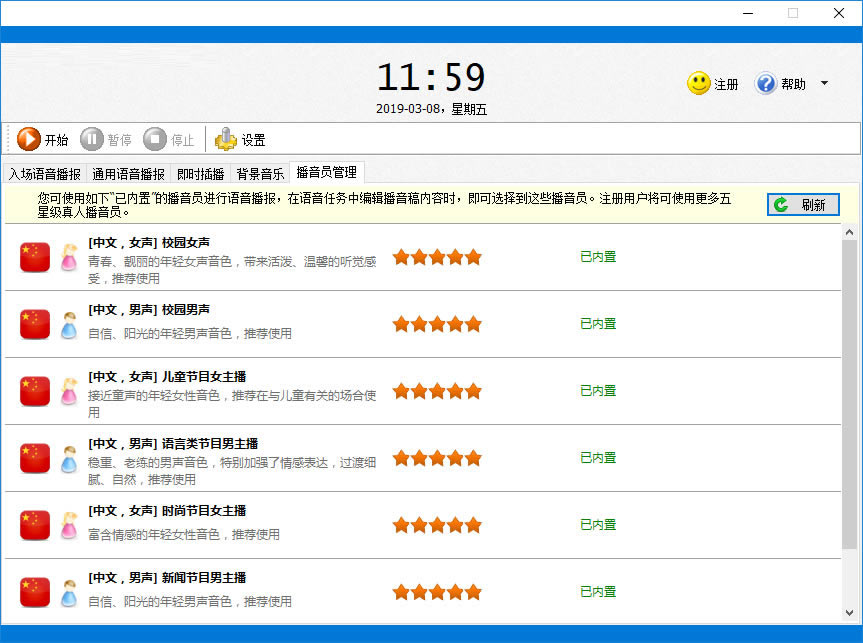Screen dimensions: 863x643
Task: Open the 即时插播 tab
Action: coord(200,174)
